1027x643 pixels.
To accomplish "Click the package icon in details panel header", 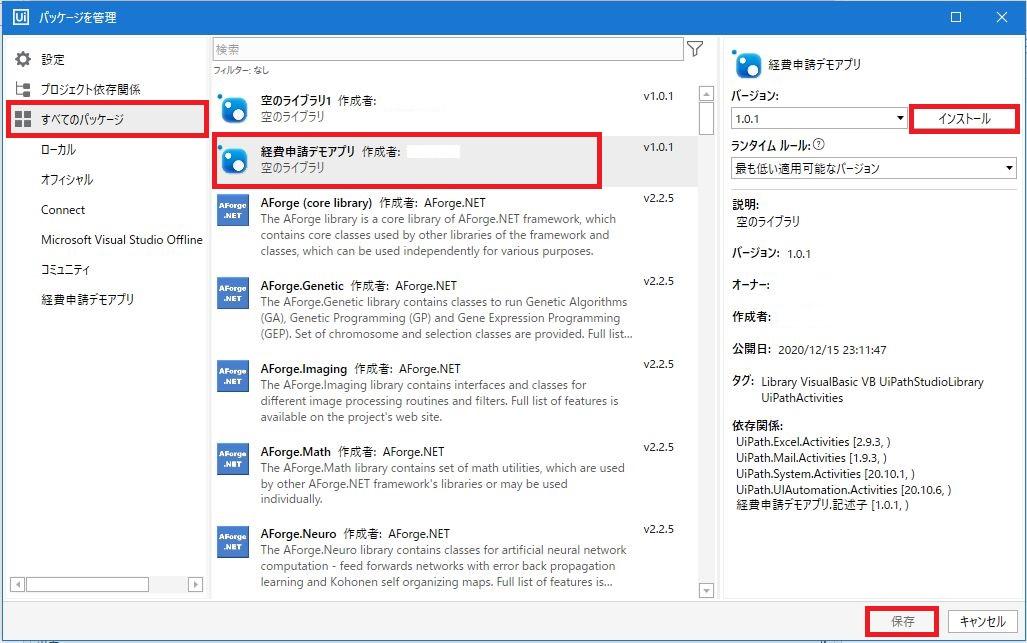I will (747, 64).
